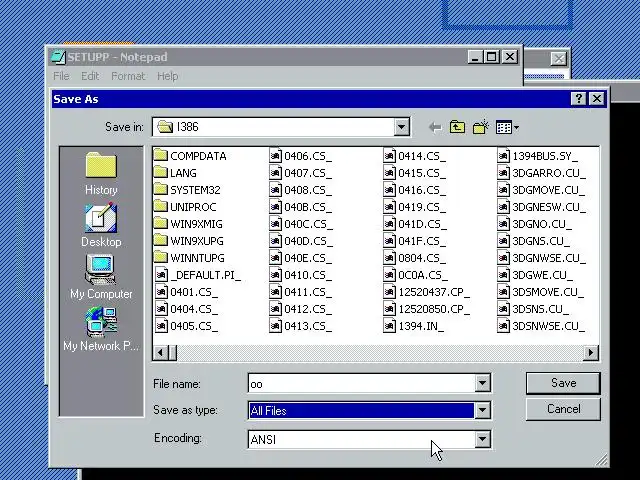The image size is (640, 480).
Task: Select the 3DGWE.CU_ file
Action: point(535,275)
